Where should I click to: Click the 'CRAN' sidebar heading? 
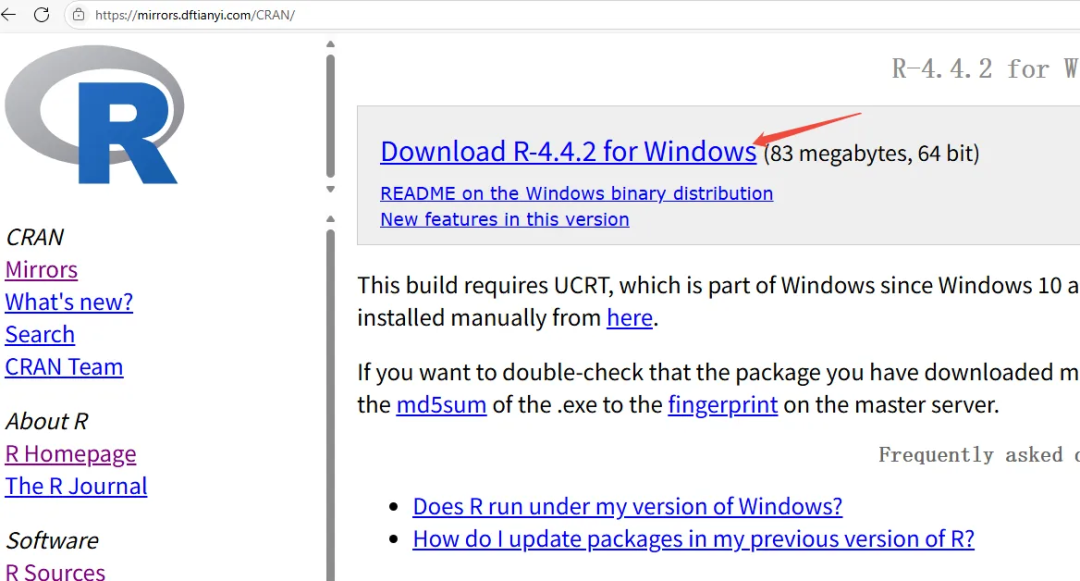[34, 237]
